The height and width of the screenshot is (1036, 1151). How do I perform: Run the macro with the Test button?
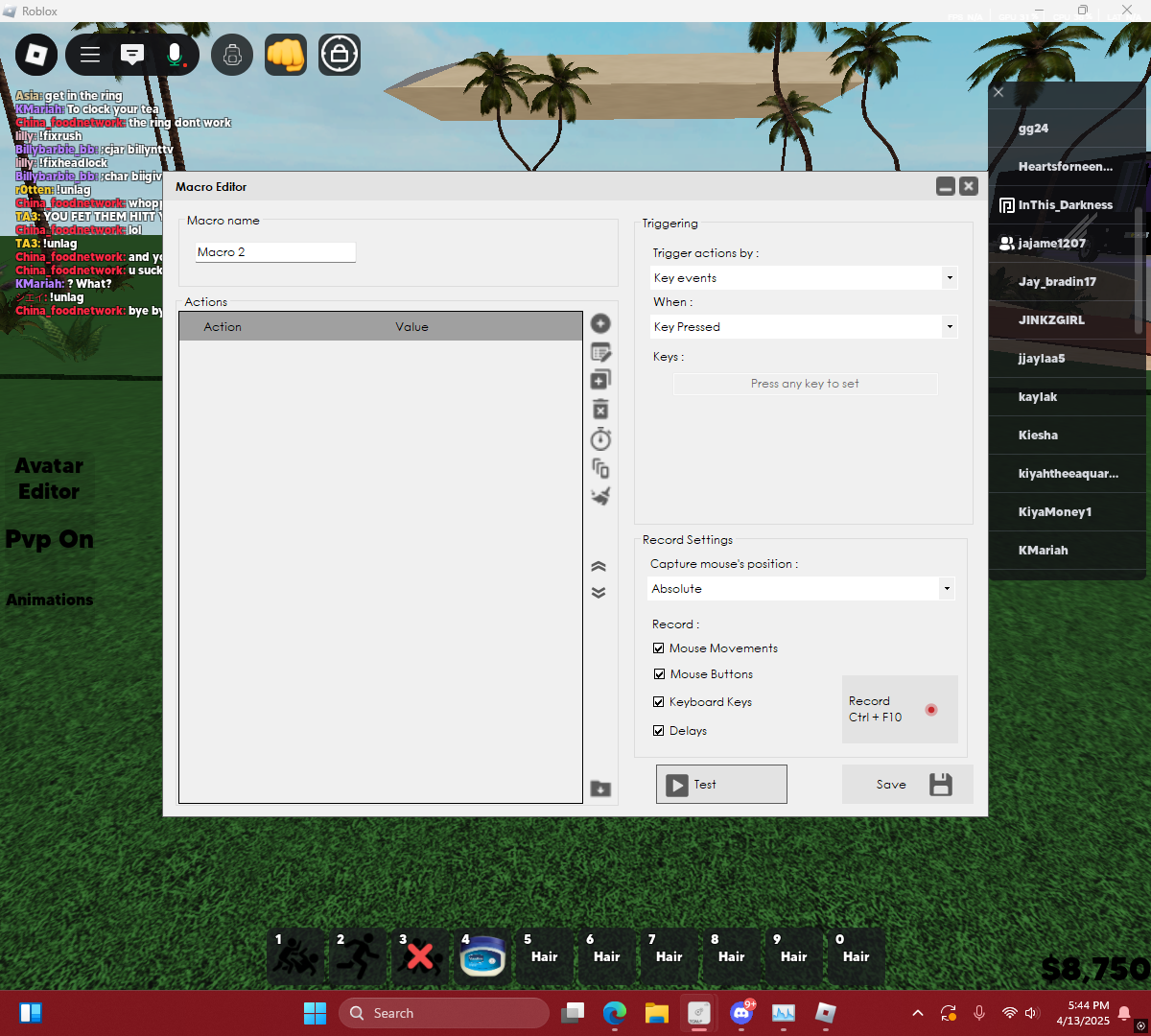coord(721,784)
